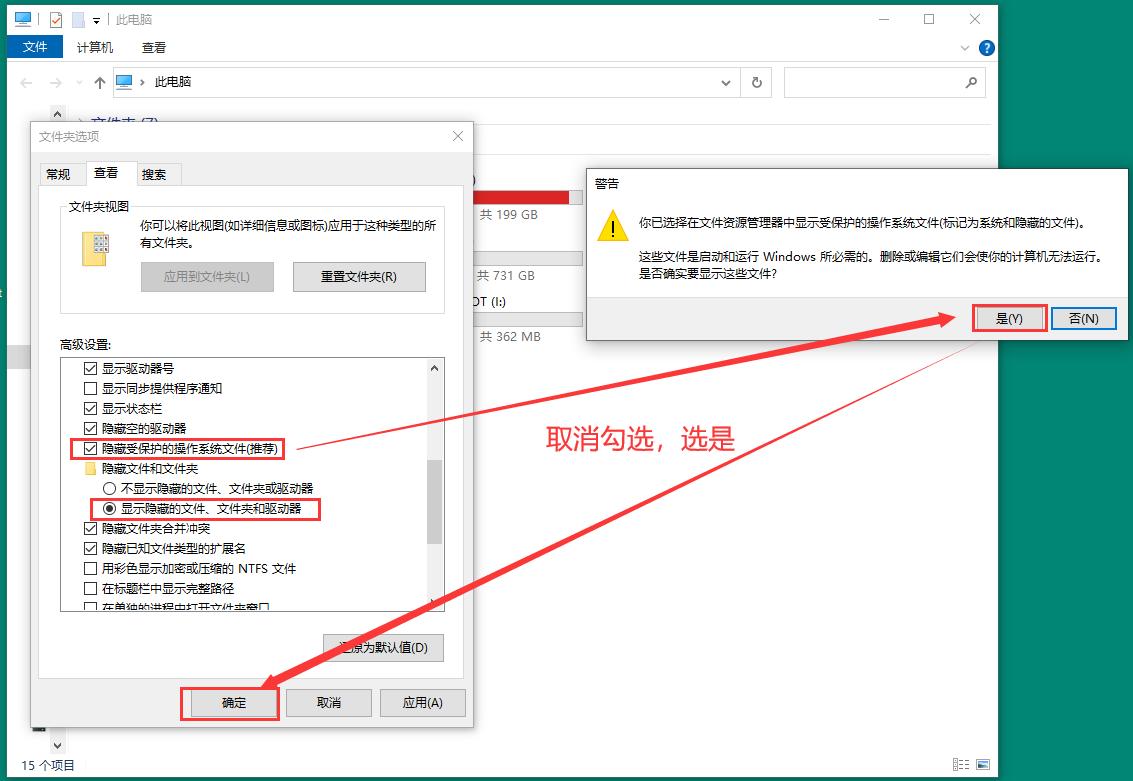Collapse the navigation pane chevron above 文件夹
The height and width of the screenshot is (781, 1133).
tap(57, 113)
